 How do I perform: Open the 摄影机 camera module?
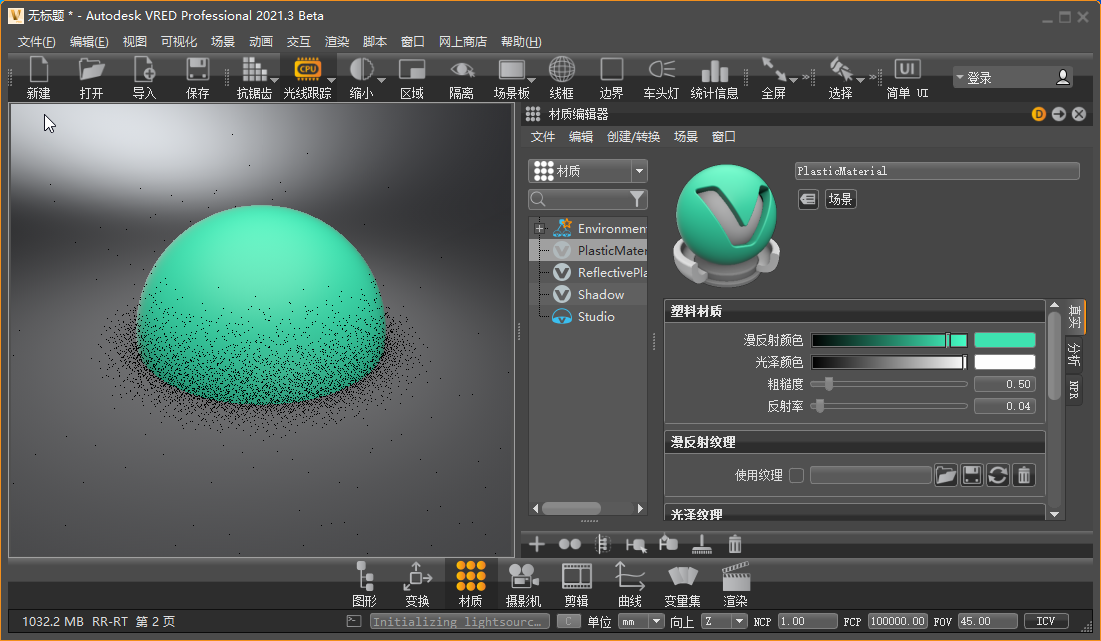pos(523,584)
